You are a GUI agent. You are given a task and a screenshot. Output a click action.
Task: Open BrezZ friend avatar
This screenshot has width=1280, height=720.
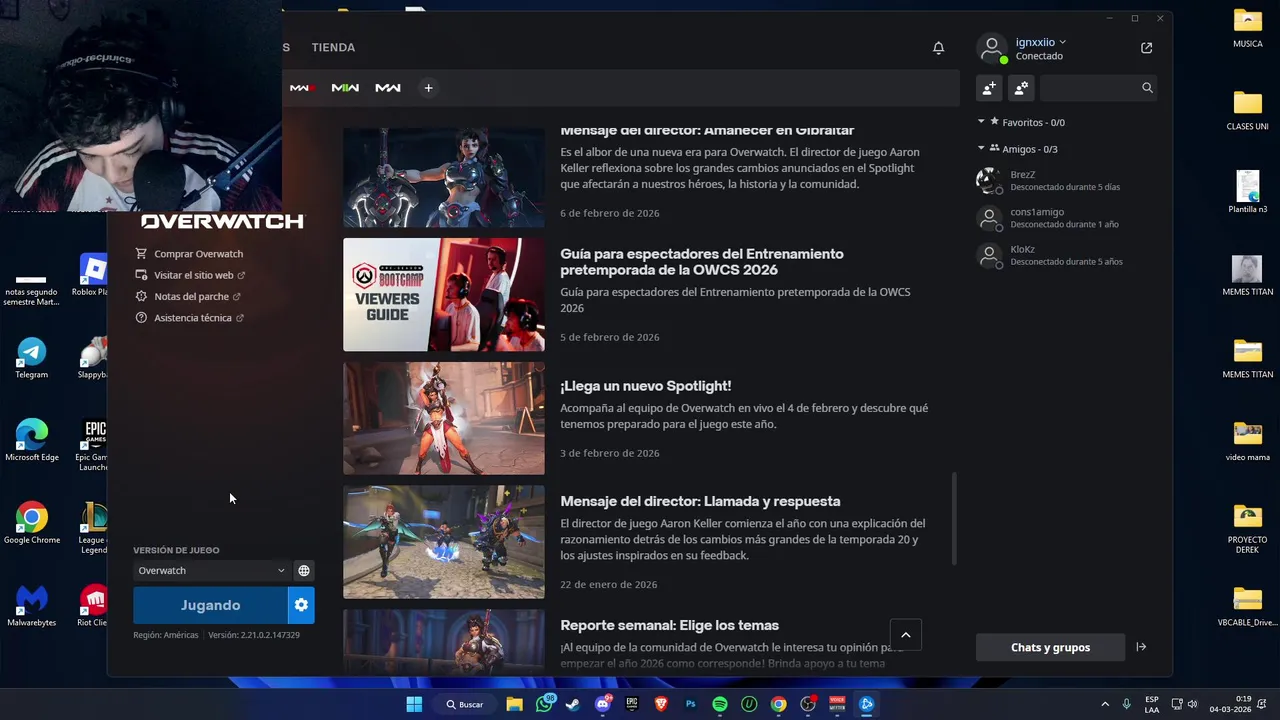(x=989, y=181)
